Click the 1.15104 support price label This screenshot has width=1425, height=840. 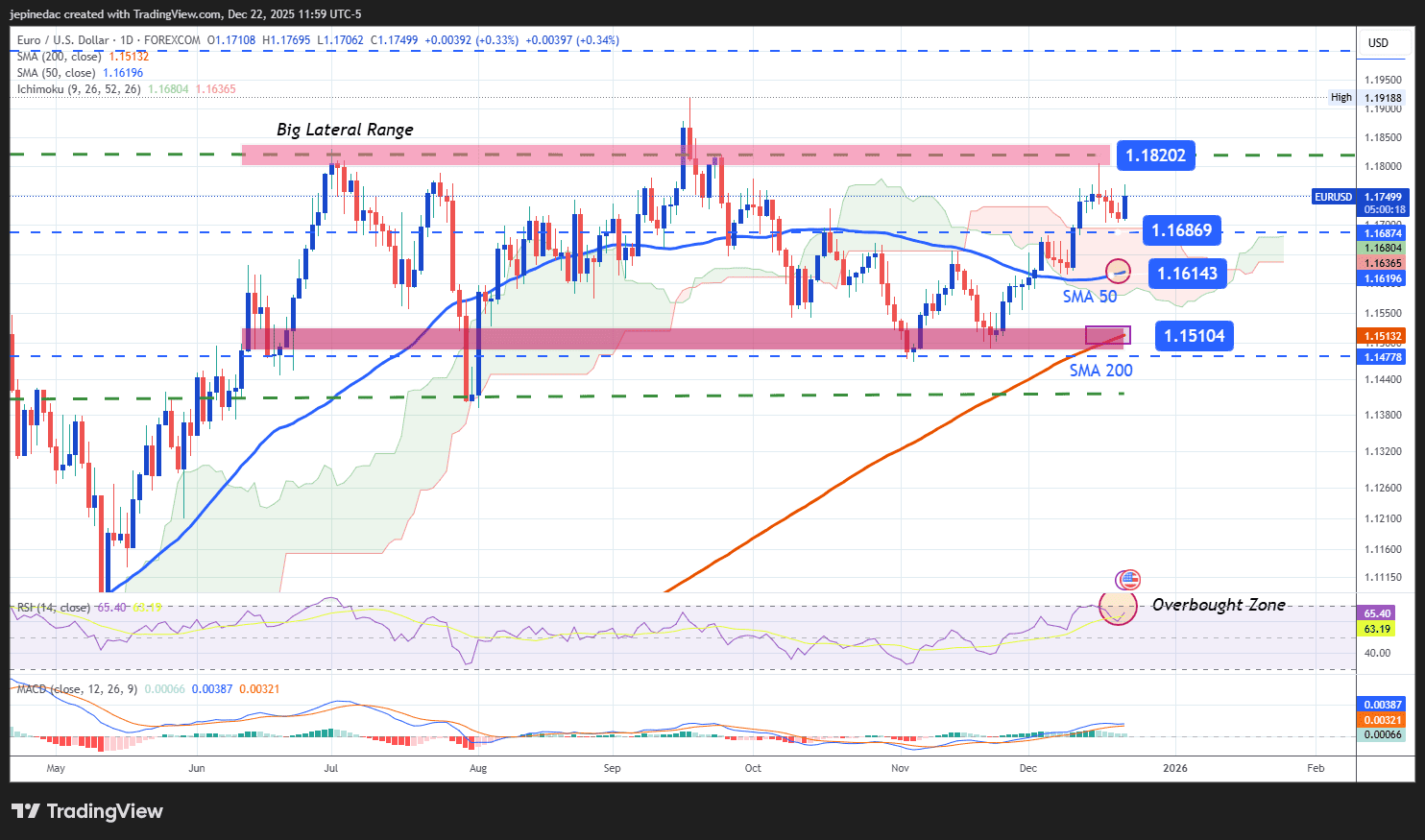tap(1194, 335)
